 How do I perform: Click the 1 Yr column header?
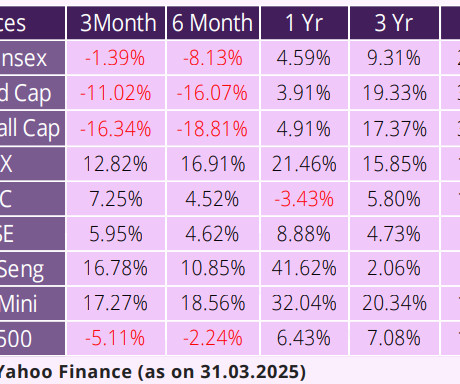pos(304,23)
